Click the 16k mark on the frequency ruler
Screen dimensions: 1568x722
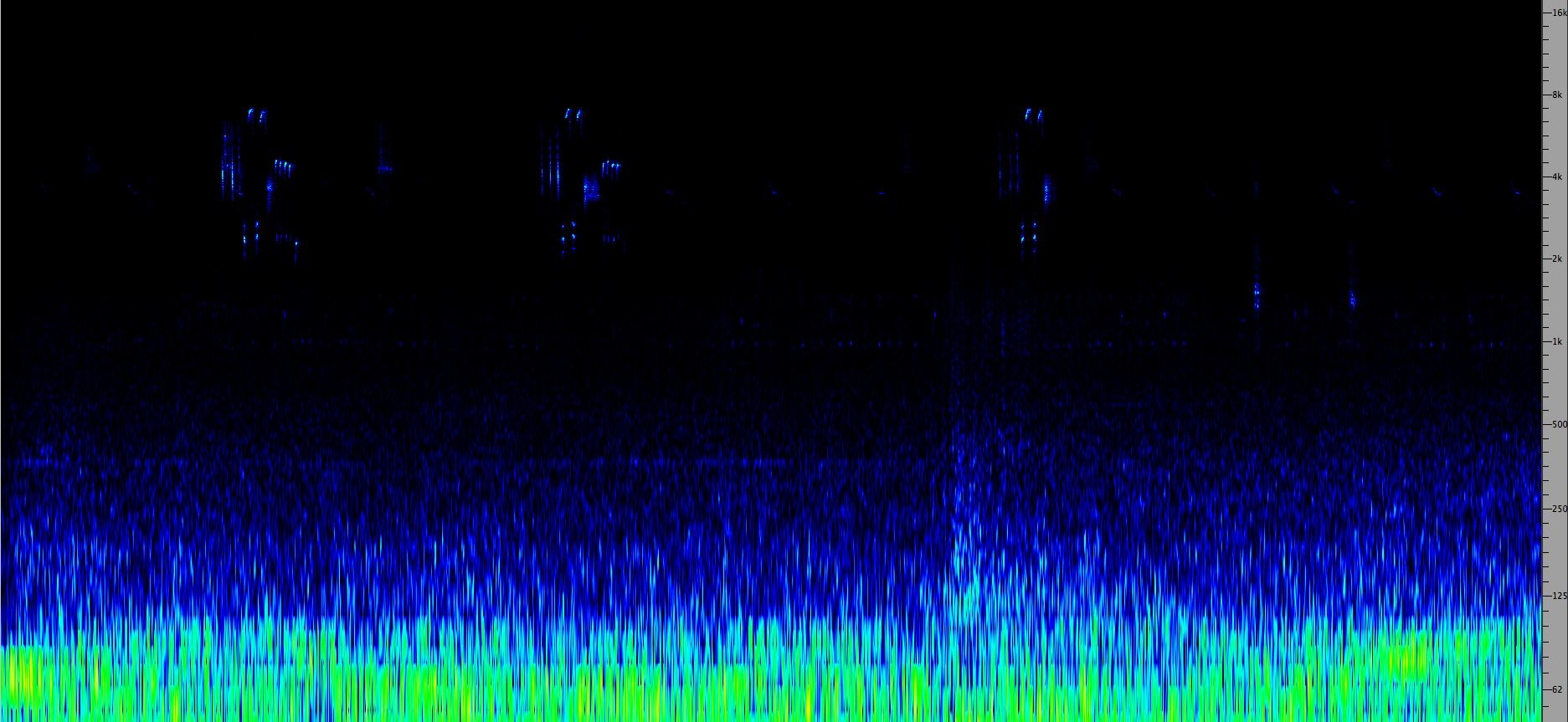tap(1556, 13)
